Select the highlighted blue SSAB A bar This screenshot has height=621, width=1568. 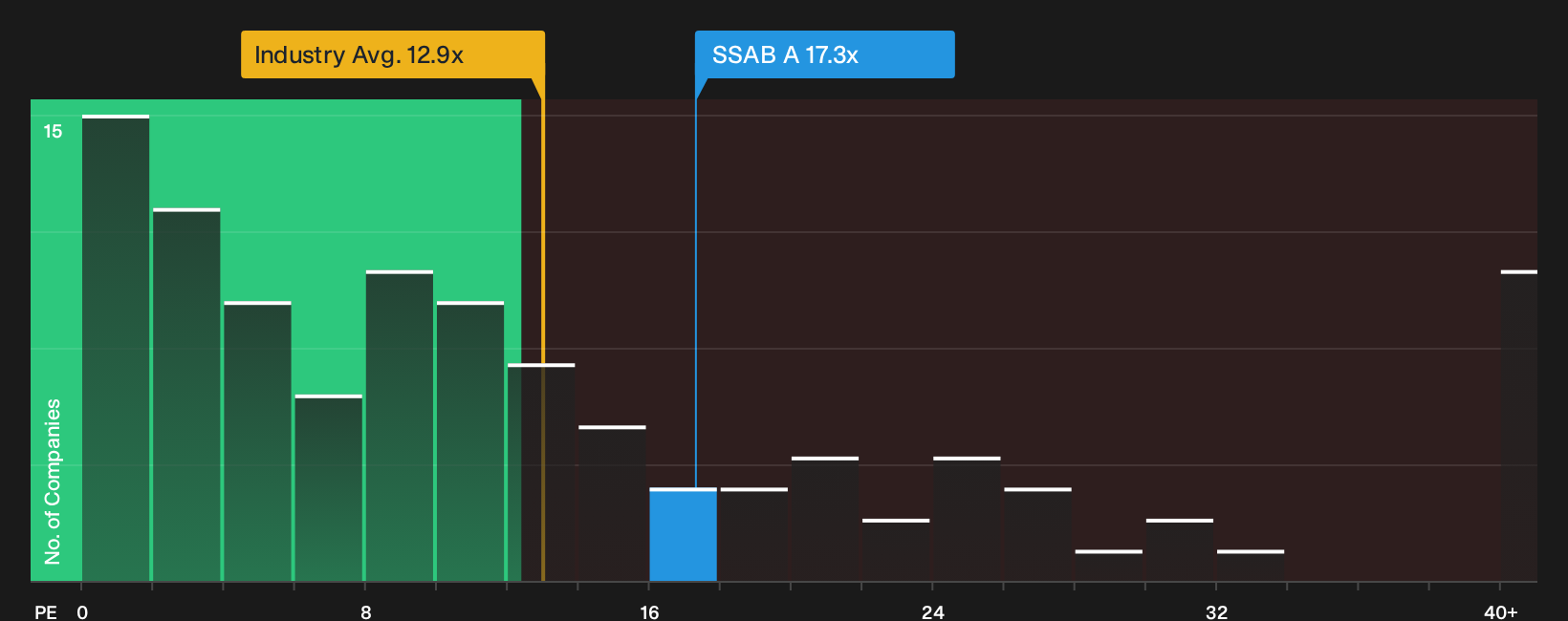(683, 535)
